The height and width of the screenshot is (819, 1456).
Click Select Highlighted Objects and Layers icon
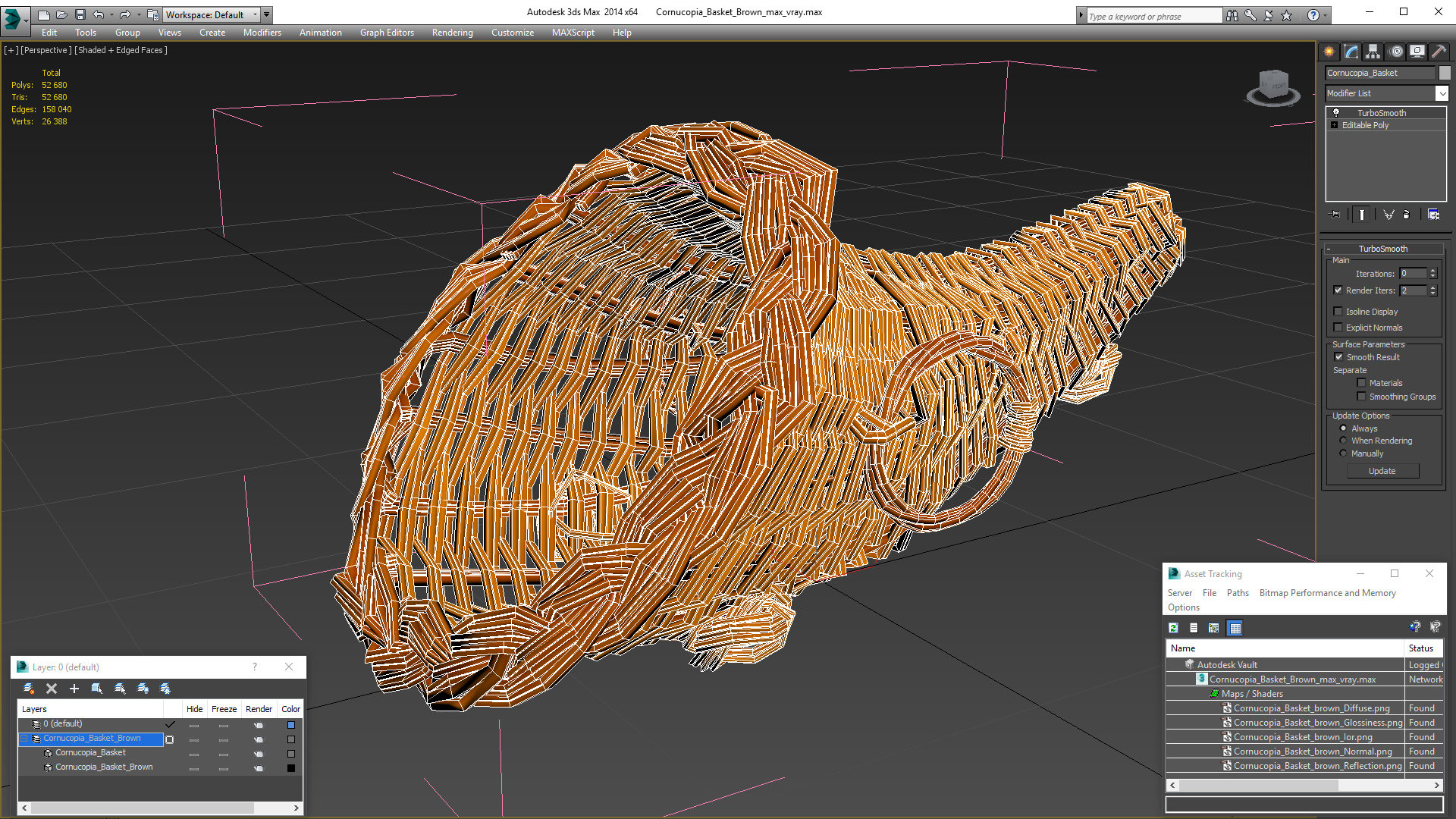(97, 689)
